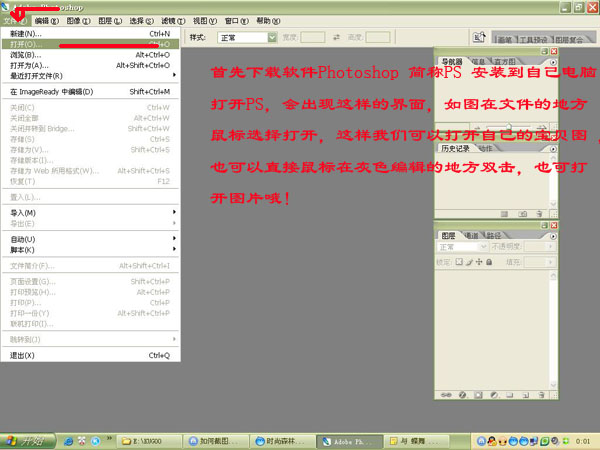Switch to the 如何截图 taskbar window
The image size is (600, 450).
[x=215, y=441]
